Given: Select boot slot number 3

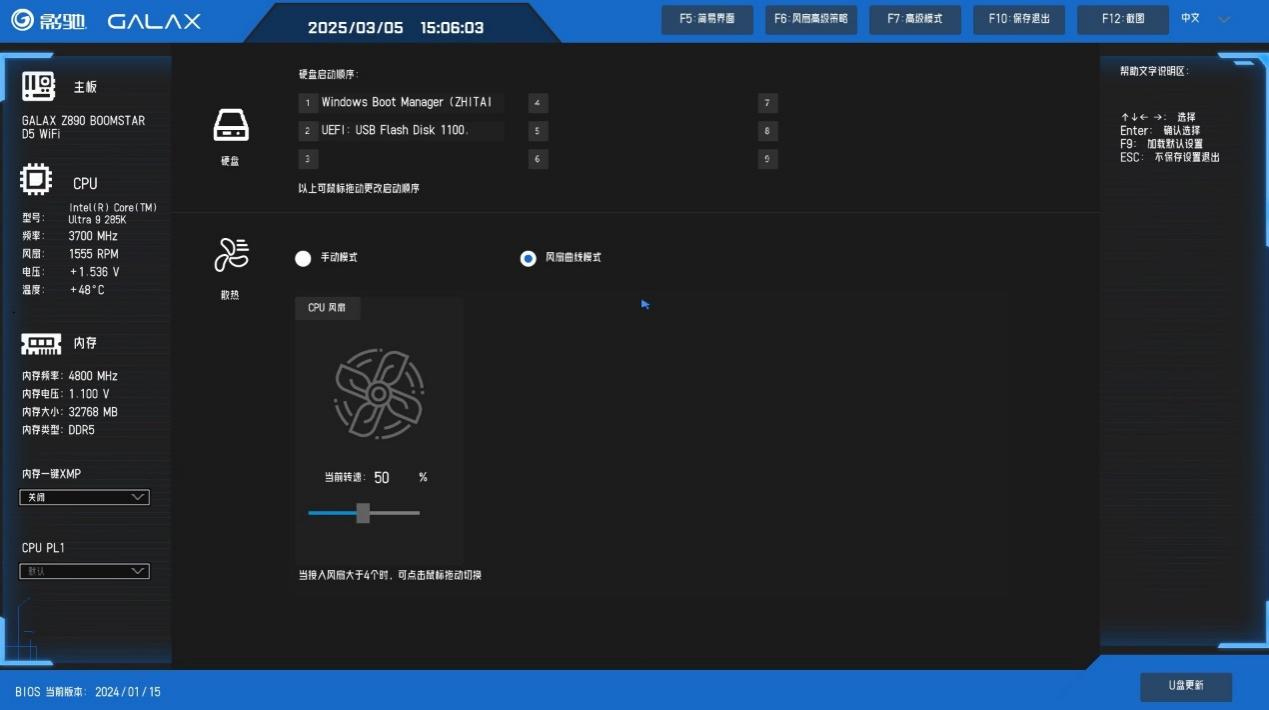Looking at the screenshot, I should pos(308,159).
